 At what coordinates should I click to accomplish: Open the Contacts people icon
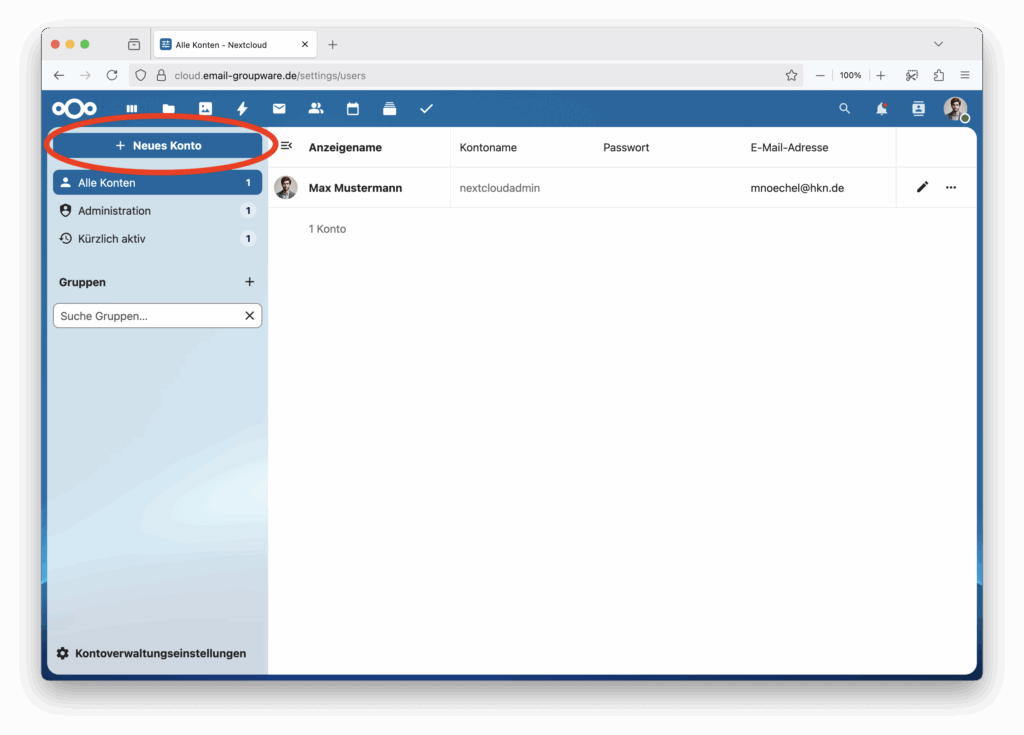click(x=316, y=108)
